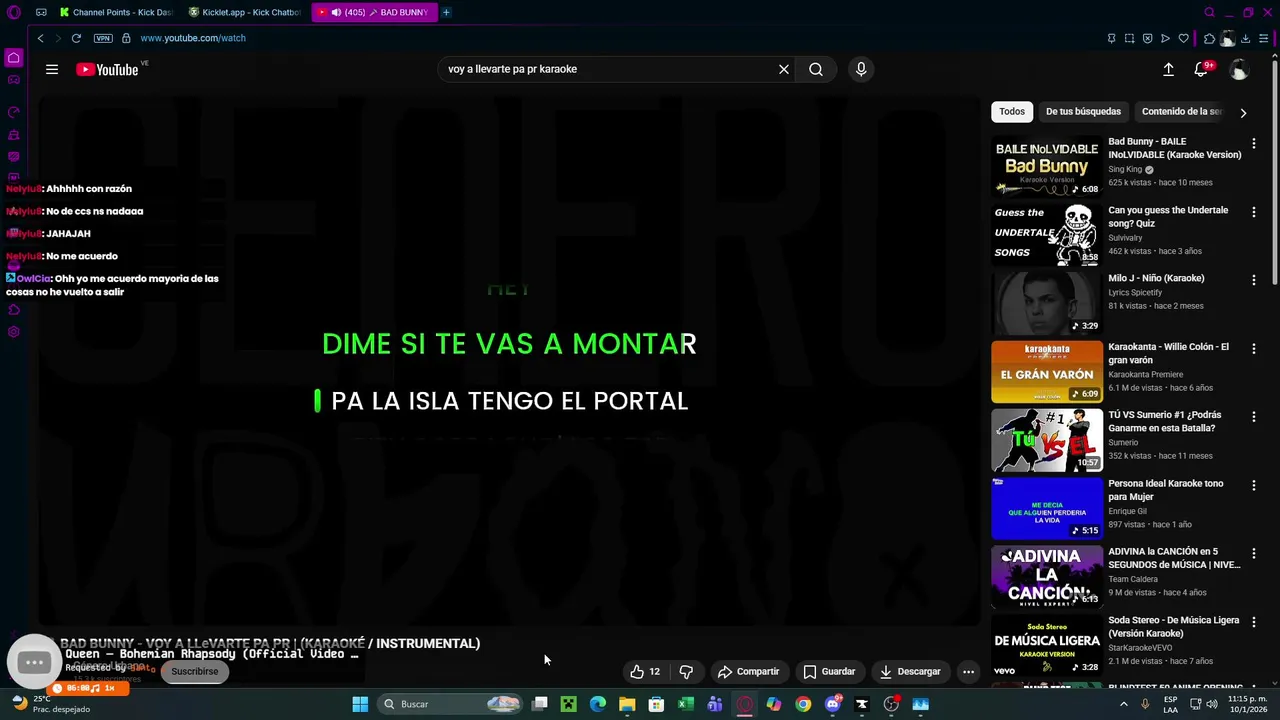Open Discord from the taskbar

point(833,704)
